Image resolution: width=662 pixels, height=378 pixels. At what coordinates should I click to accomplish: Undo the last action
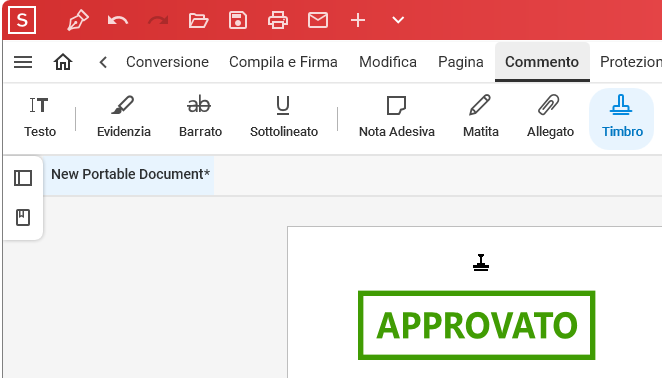[118, 20]
